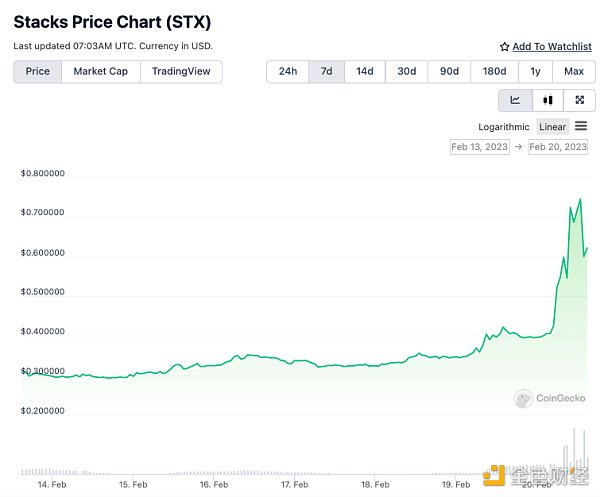Switch to line chart view
The width and height of the screenshot is (600, 497).
pos(515,100)
